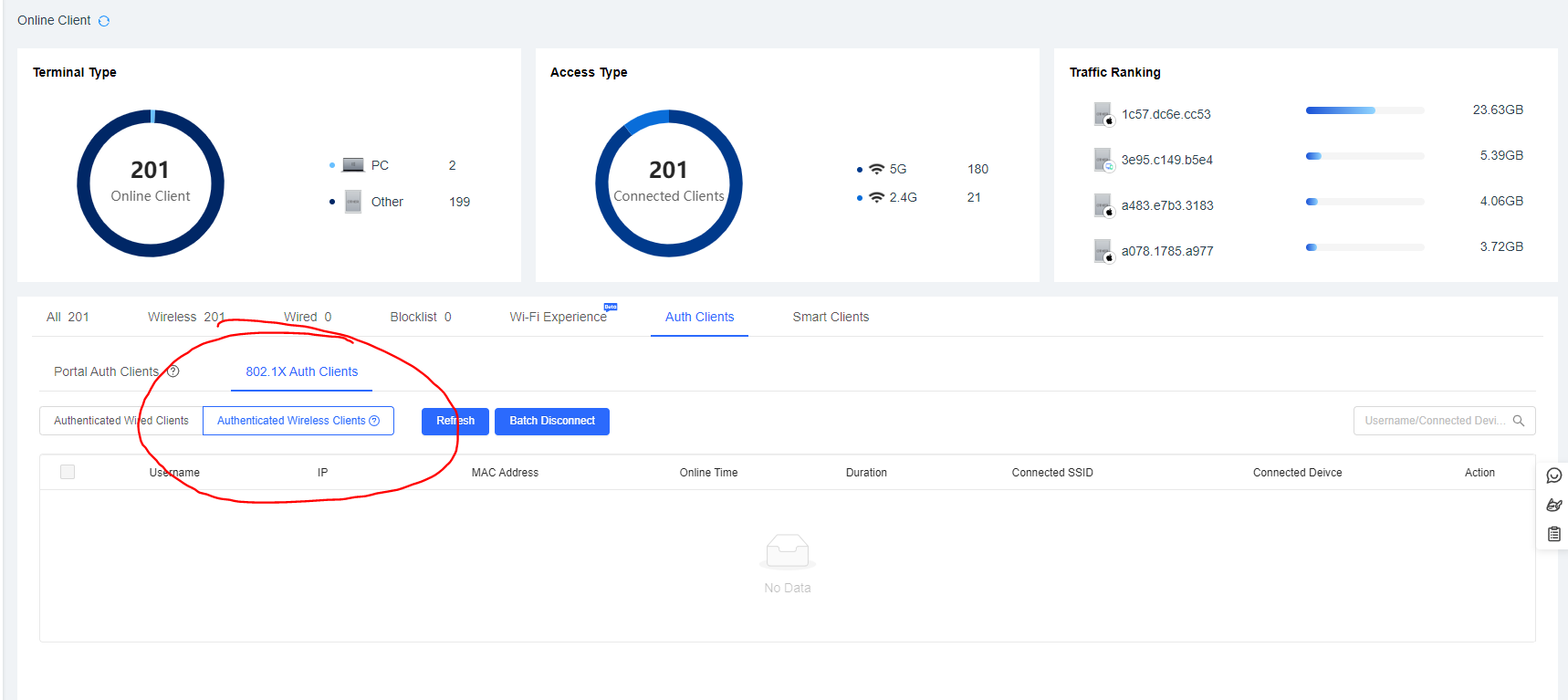The width and height of the screenshot is (1568, 700).
Task: Click the cat mascot icon in side toolbar
Action: click(1554, 505)
